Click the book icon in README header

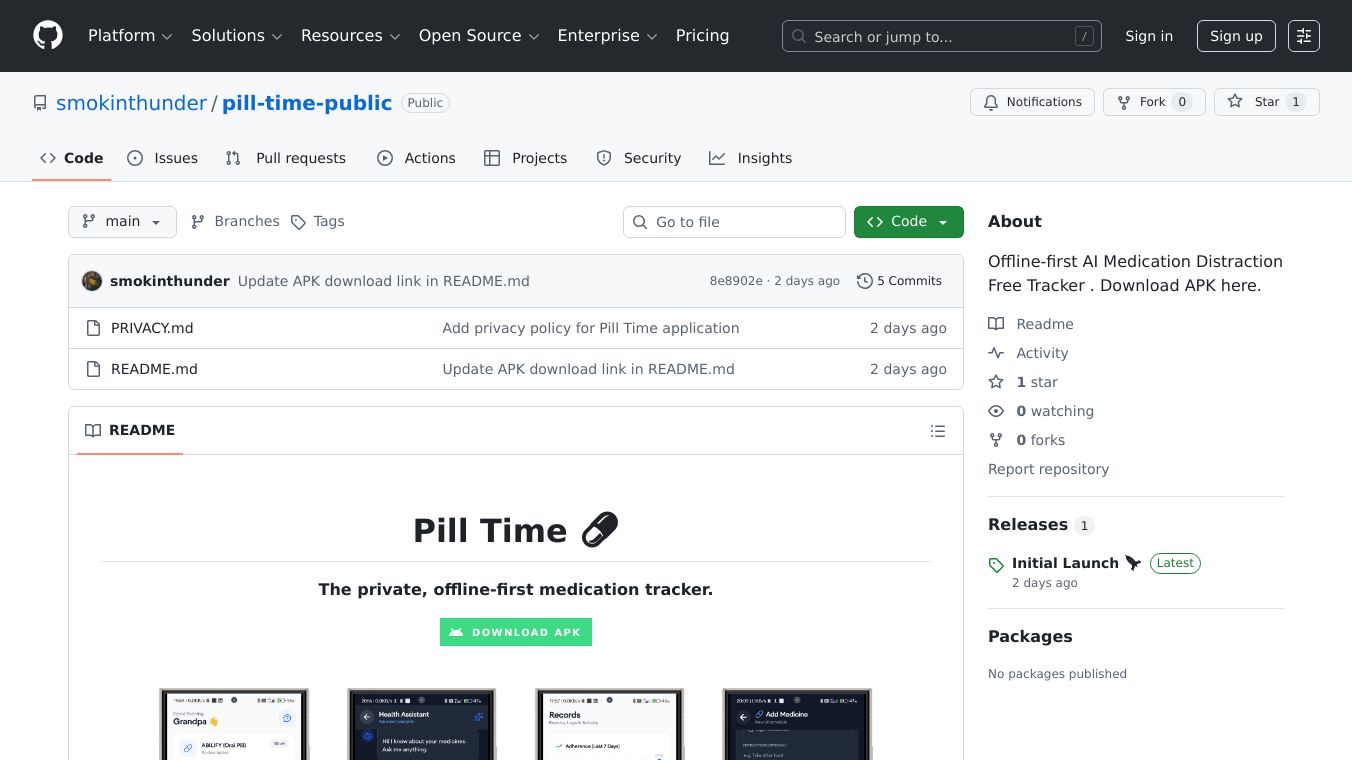93,430
